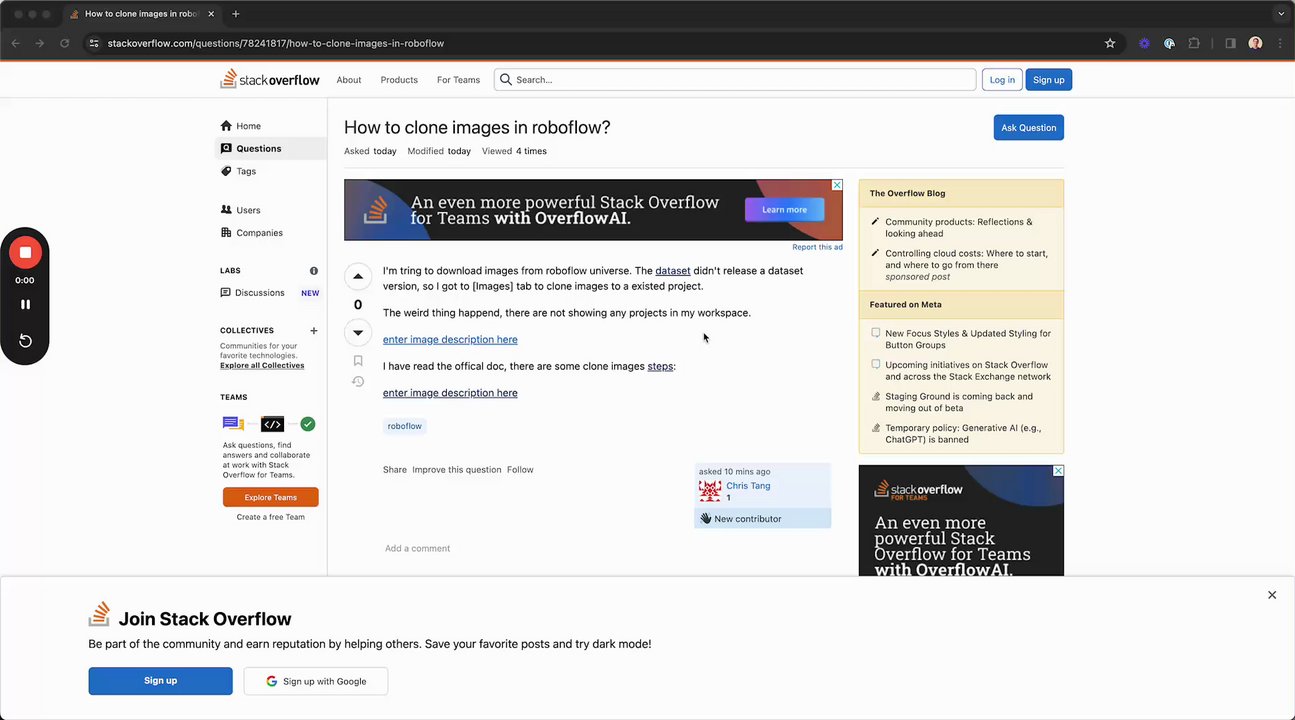Viewport: 1295px width, 720px height.
Task: Click the Labs info icon
Action: [x=314, y=271]
